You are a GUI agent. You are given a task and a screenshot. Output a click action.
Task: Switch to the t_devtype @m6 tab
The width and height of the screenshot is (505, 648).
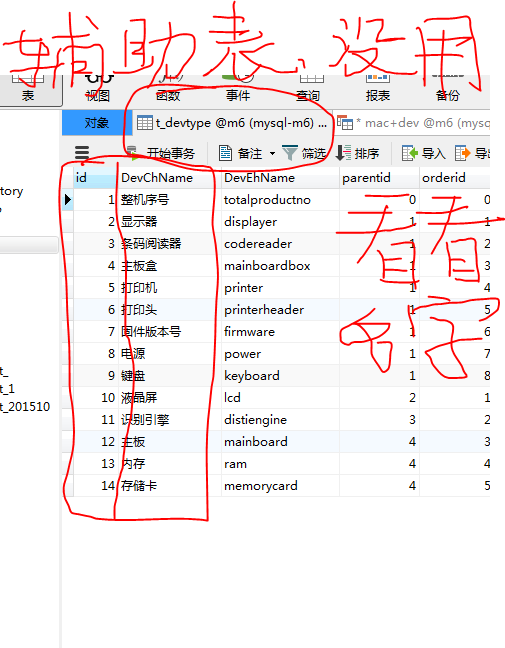pyautogui.click(x=232, y=123)
